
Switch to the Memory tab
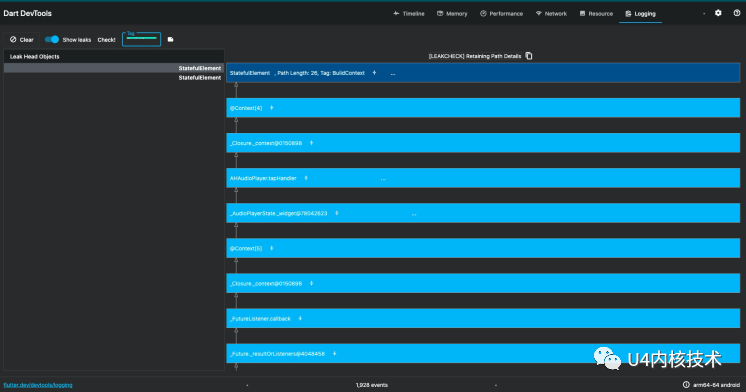tap(452, 14)
